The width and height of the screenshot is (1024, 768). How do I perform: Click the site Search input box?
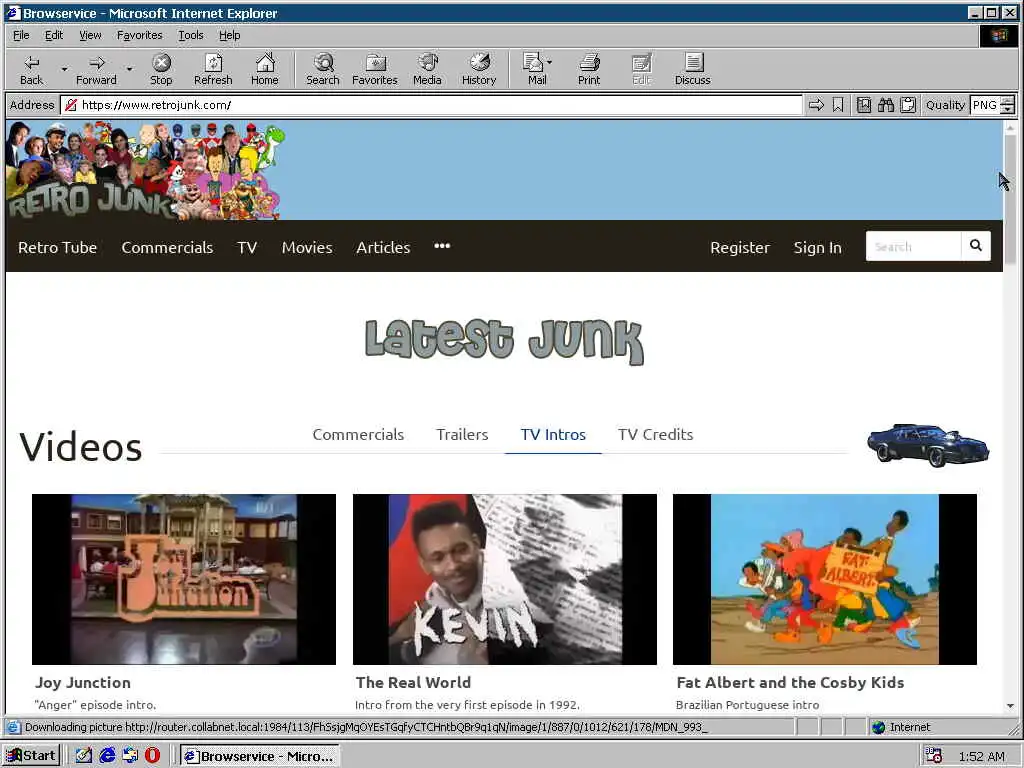point(913,246)
